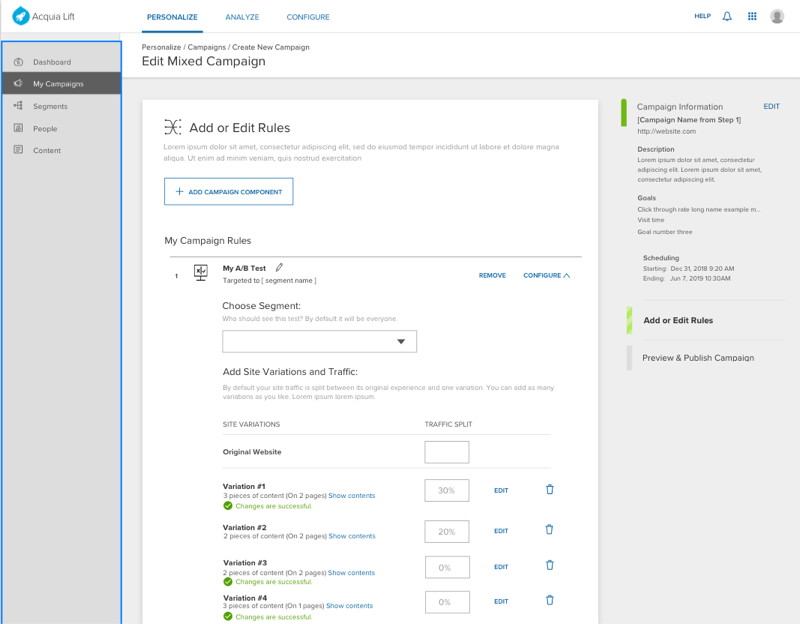Edit the Campaign Information

tap(771, 106)
